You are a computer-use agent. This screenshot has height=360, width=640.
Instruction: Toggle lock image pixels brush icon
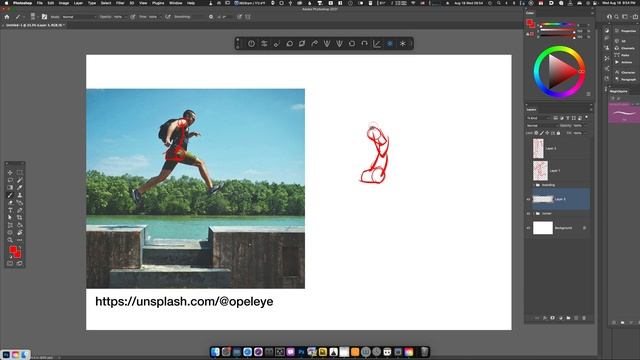click(542, 133)
